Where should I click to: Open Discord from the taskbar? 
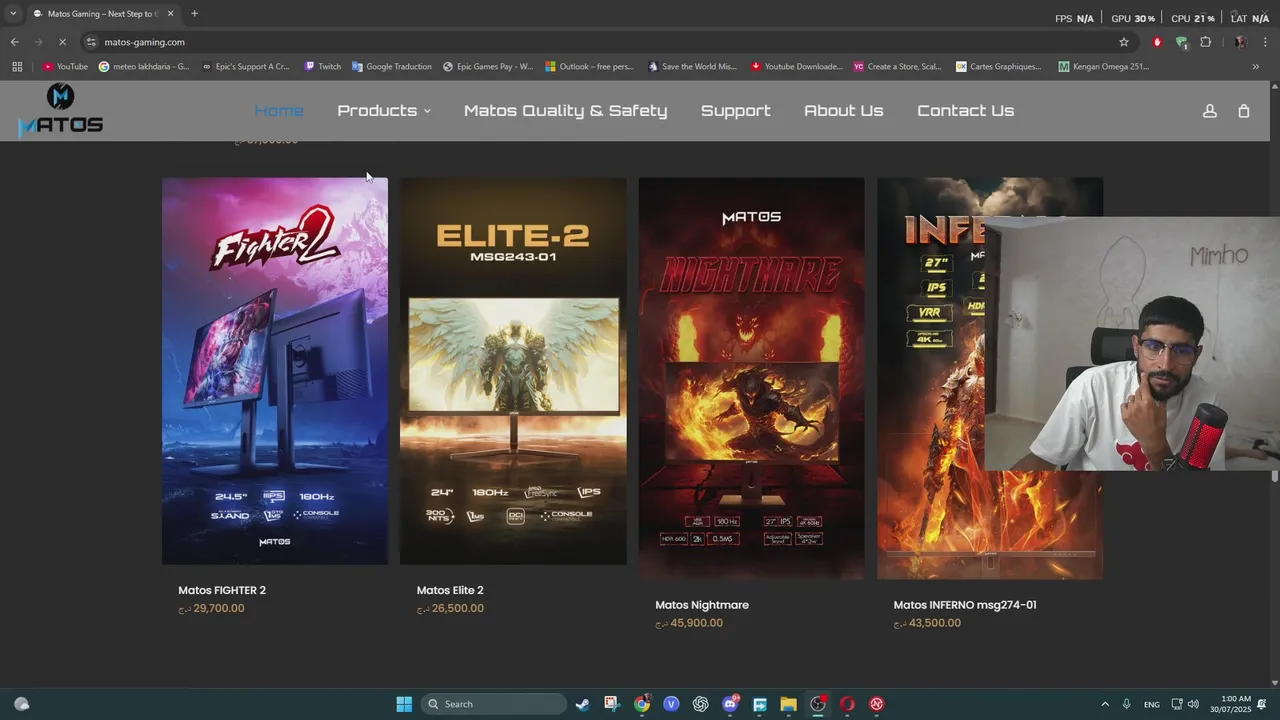730,704
